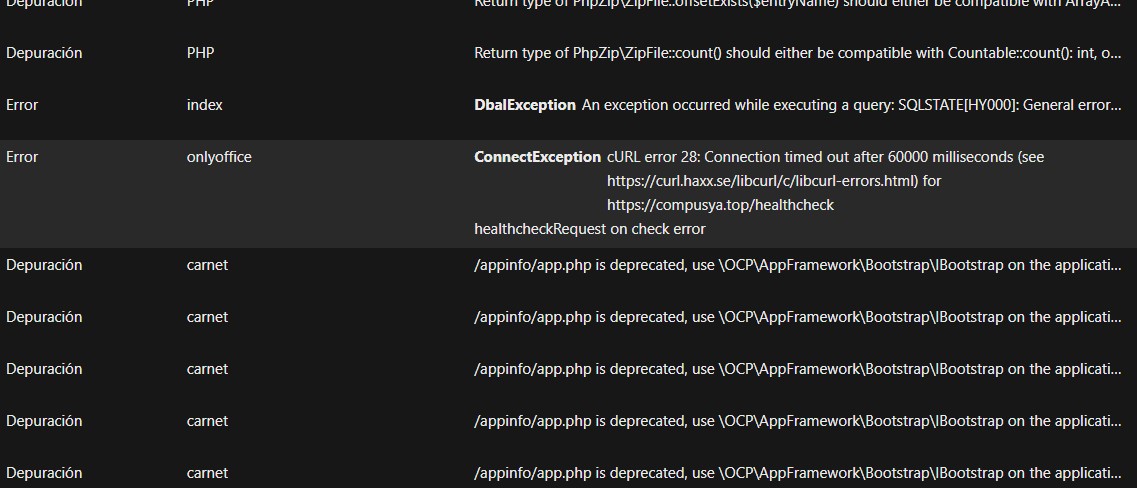Screen dimensions: 1137x488
Task: Select the bold DbalException label
Action: point(525,105)
